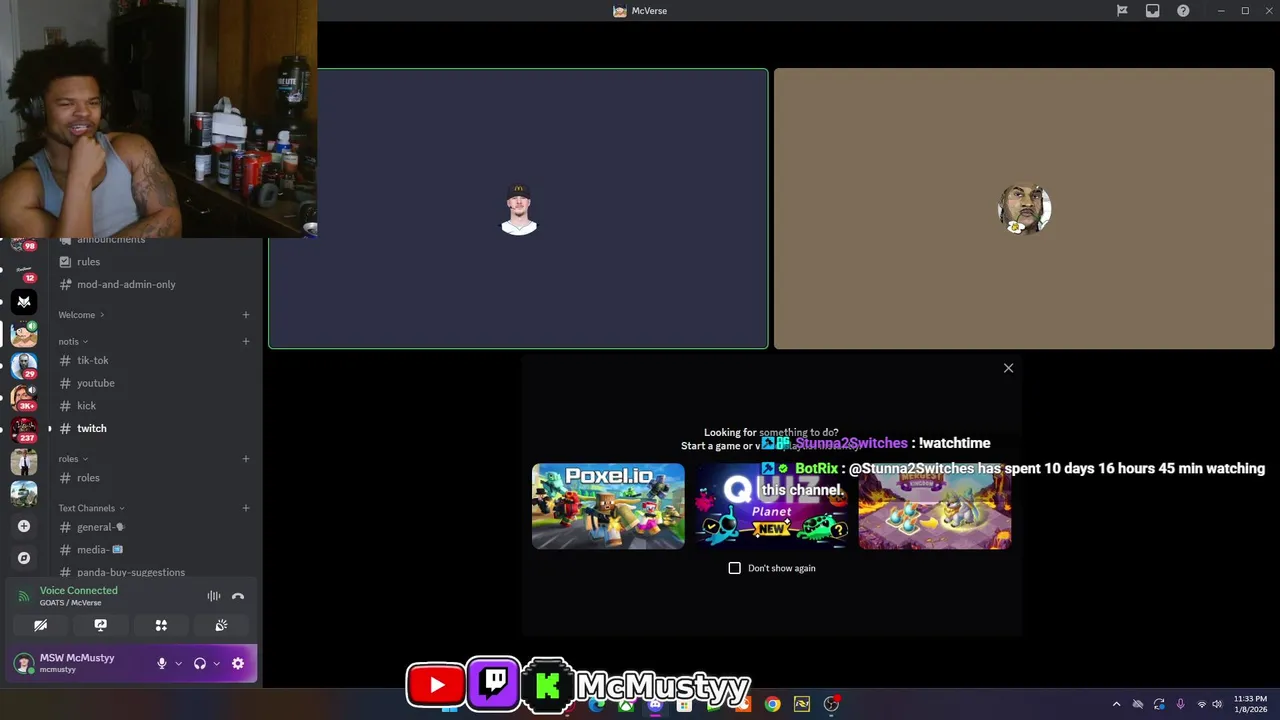The height and width of the screenshot is (720, 1280).
Task: Open the wolf logo server
Action: [x=24, y=301]
